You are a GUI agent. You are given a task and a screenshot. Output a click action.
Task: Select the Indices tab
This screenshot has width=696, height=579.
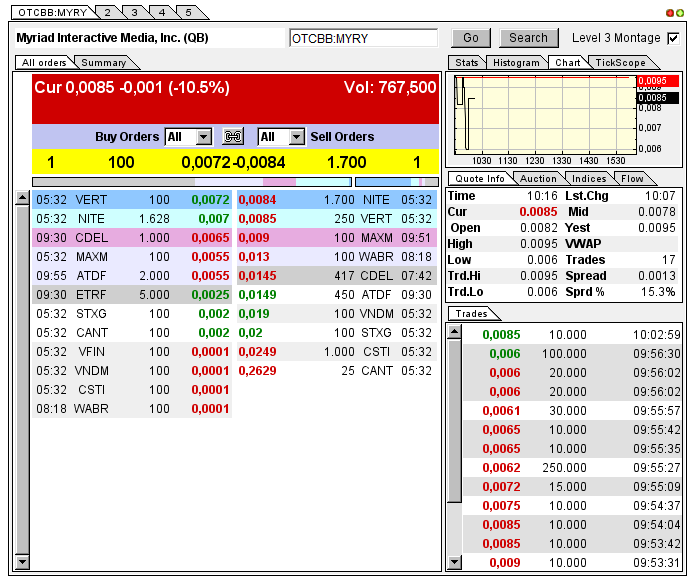point(589,178)
